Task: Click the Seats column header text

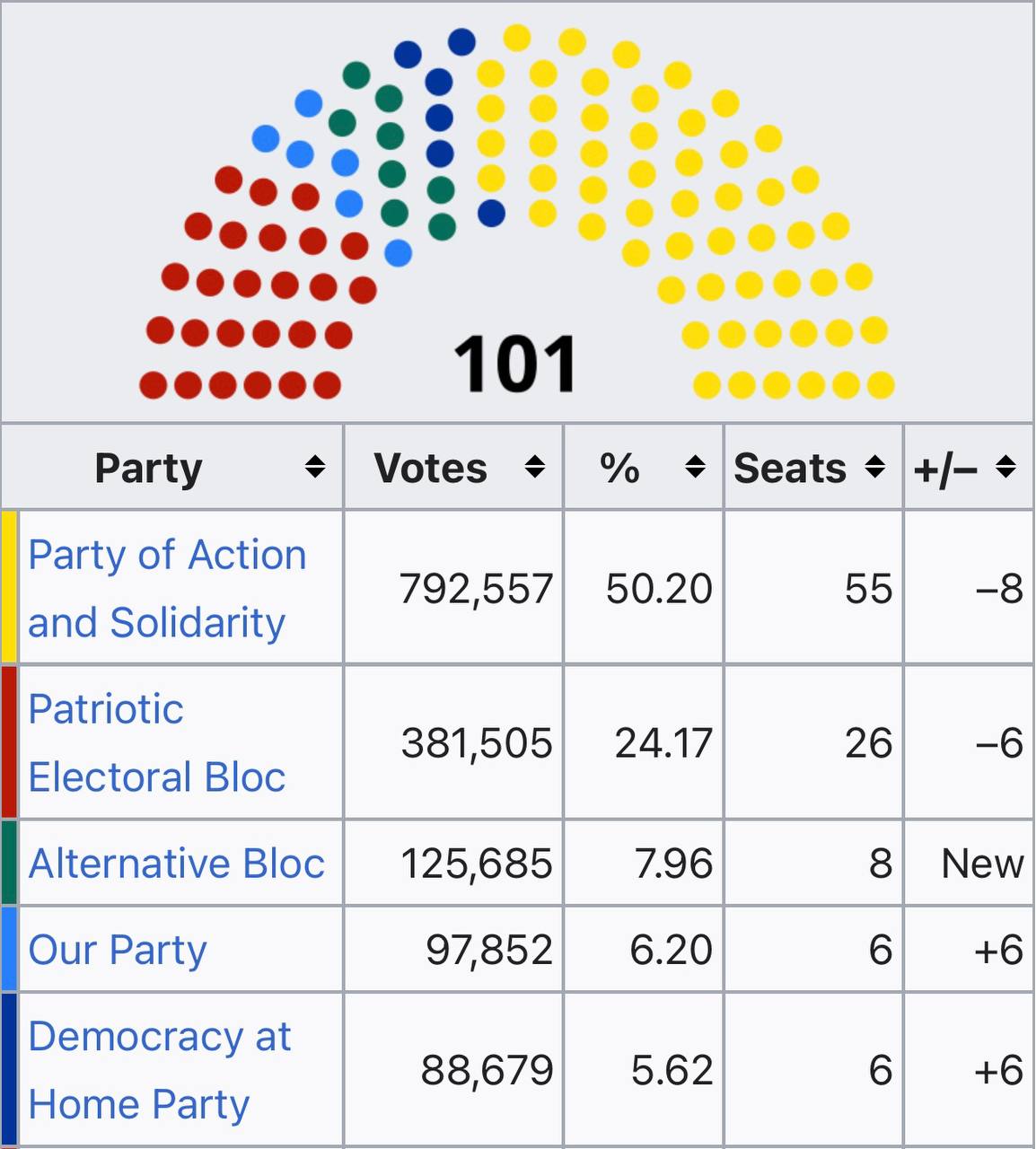Action: click(x=790, y=469)
